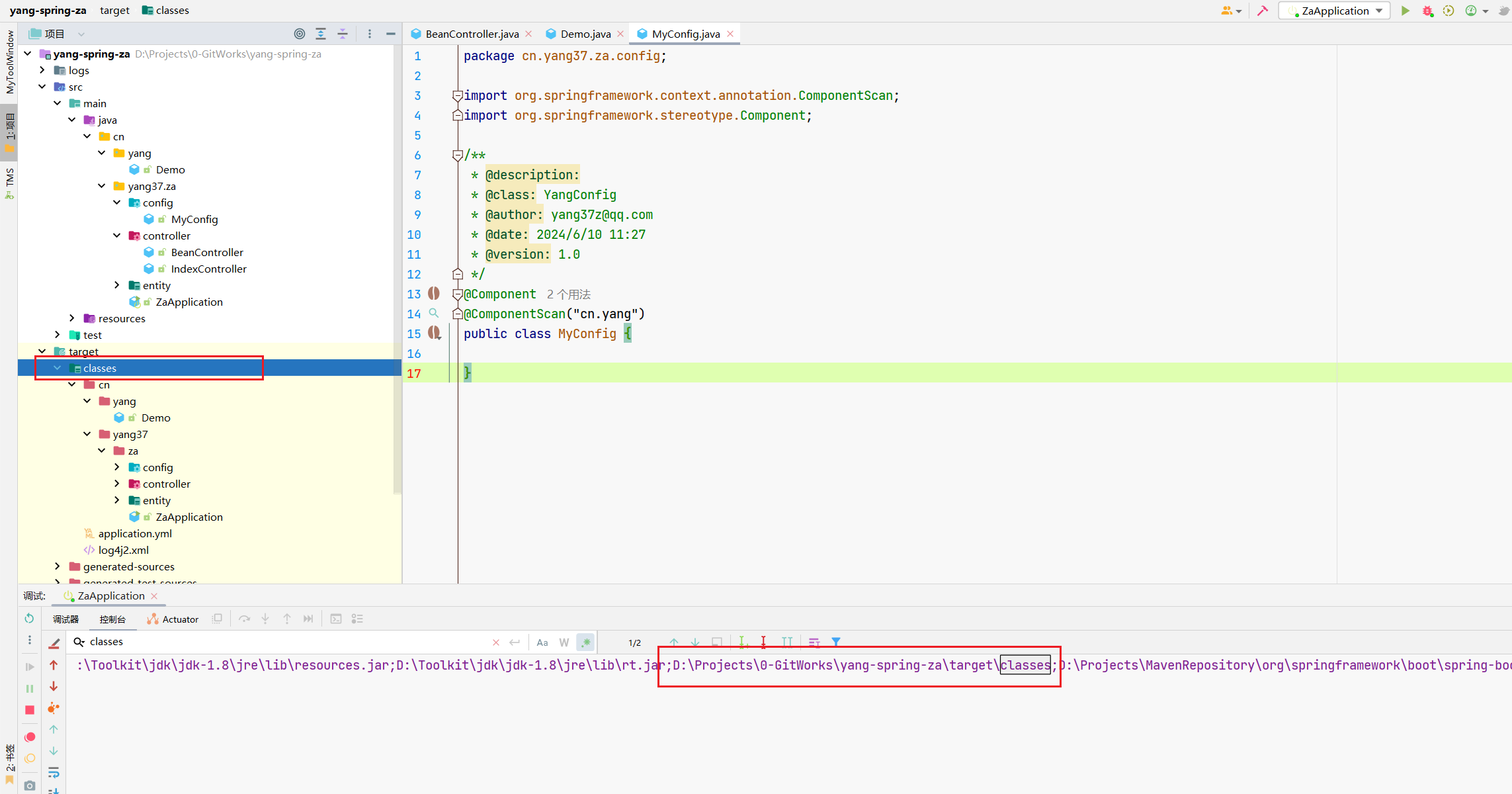Expand all nodes icon in project panel
The height and width of the screenshot is (794, 1512).
321,34
